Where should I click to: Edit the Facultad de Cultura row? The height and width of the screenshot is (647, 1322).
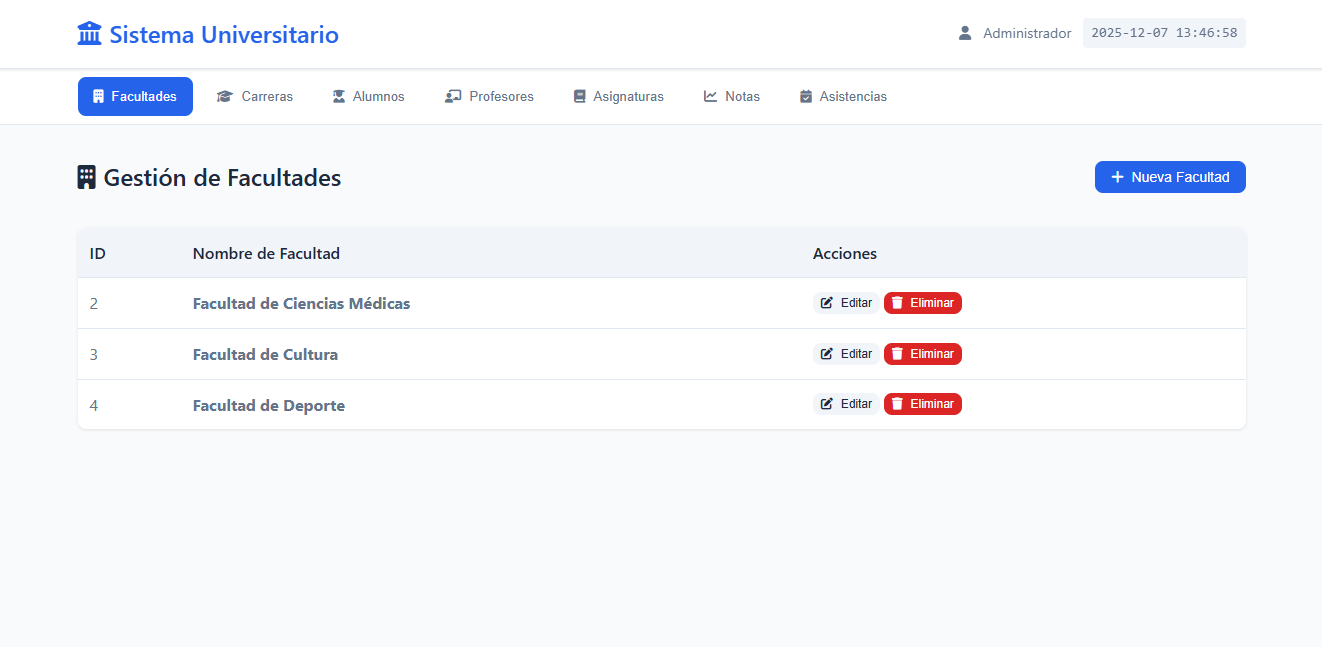pos(846,354)
